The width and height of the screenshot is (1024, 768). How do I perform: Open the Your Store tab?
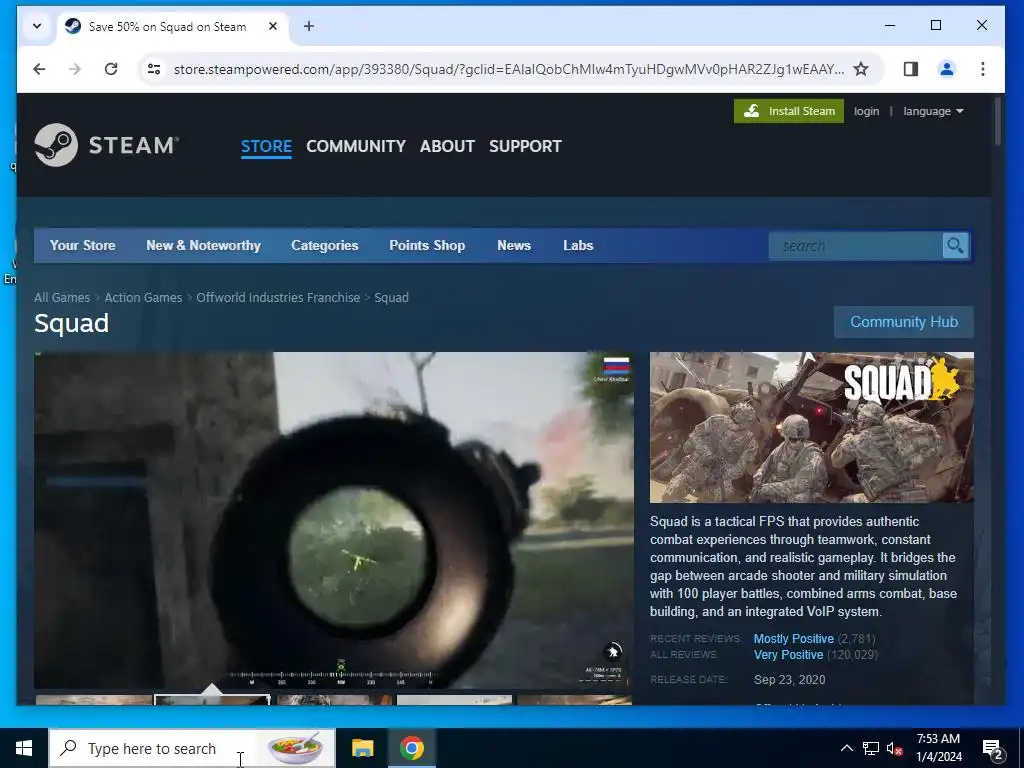coord(82,246)
